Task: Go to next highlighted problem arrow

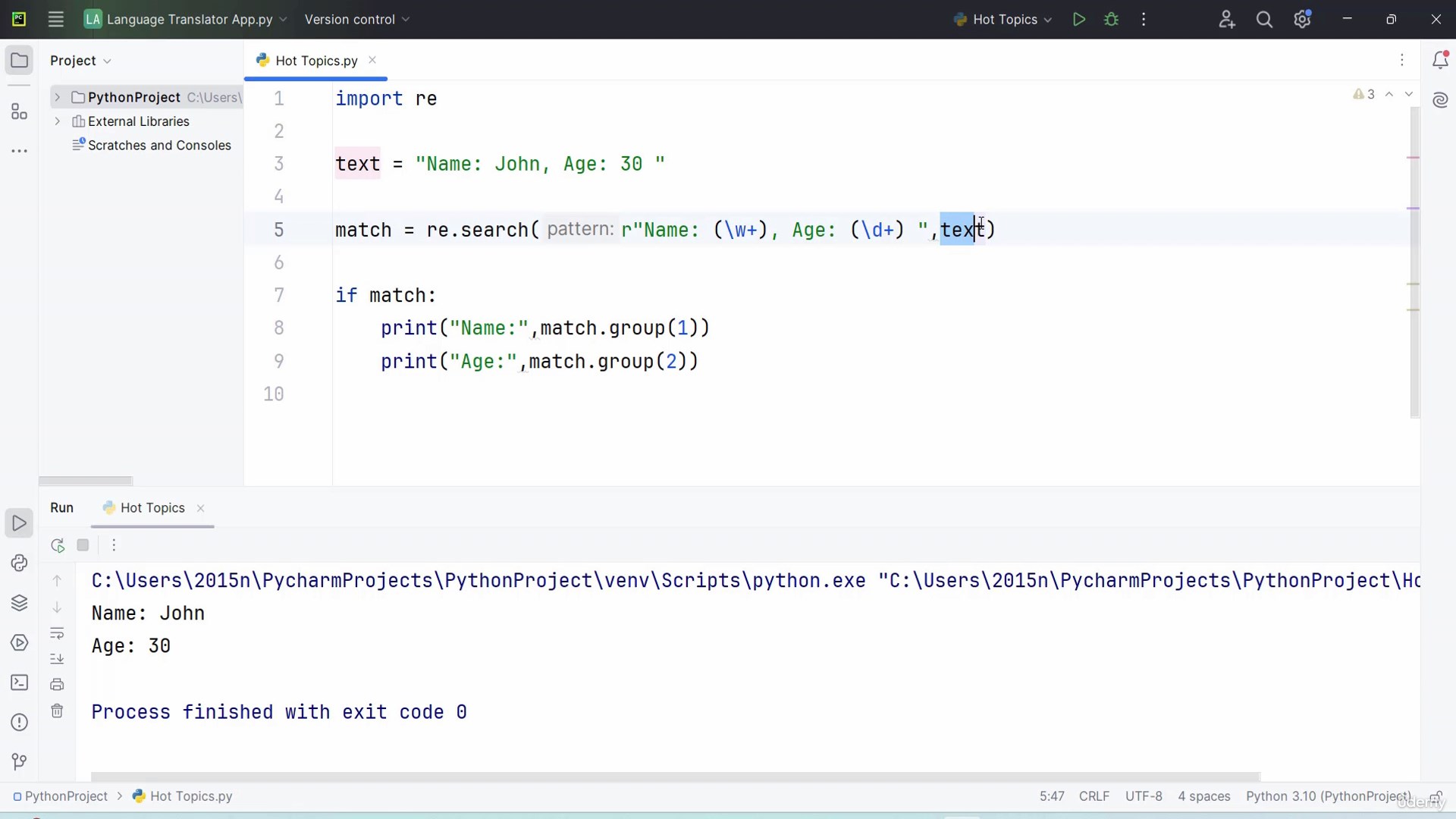Action: (x=1409, y=95)
